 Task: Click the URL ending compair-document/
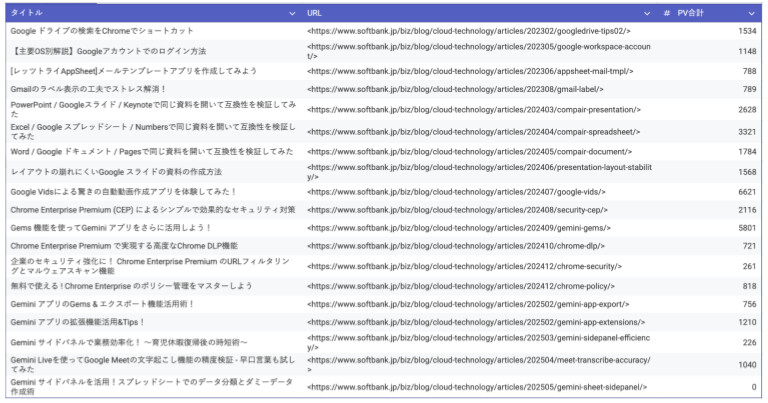(x=470, y=152)
